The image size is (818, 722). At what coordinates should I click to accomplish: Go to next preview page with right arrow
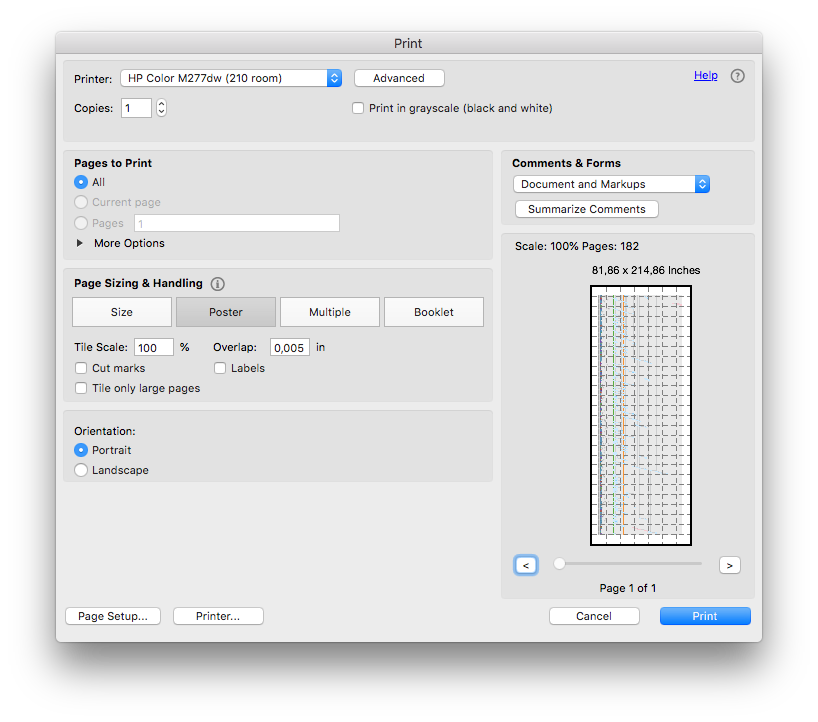[729, 565]
